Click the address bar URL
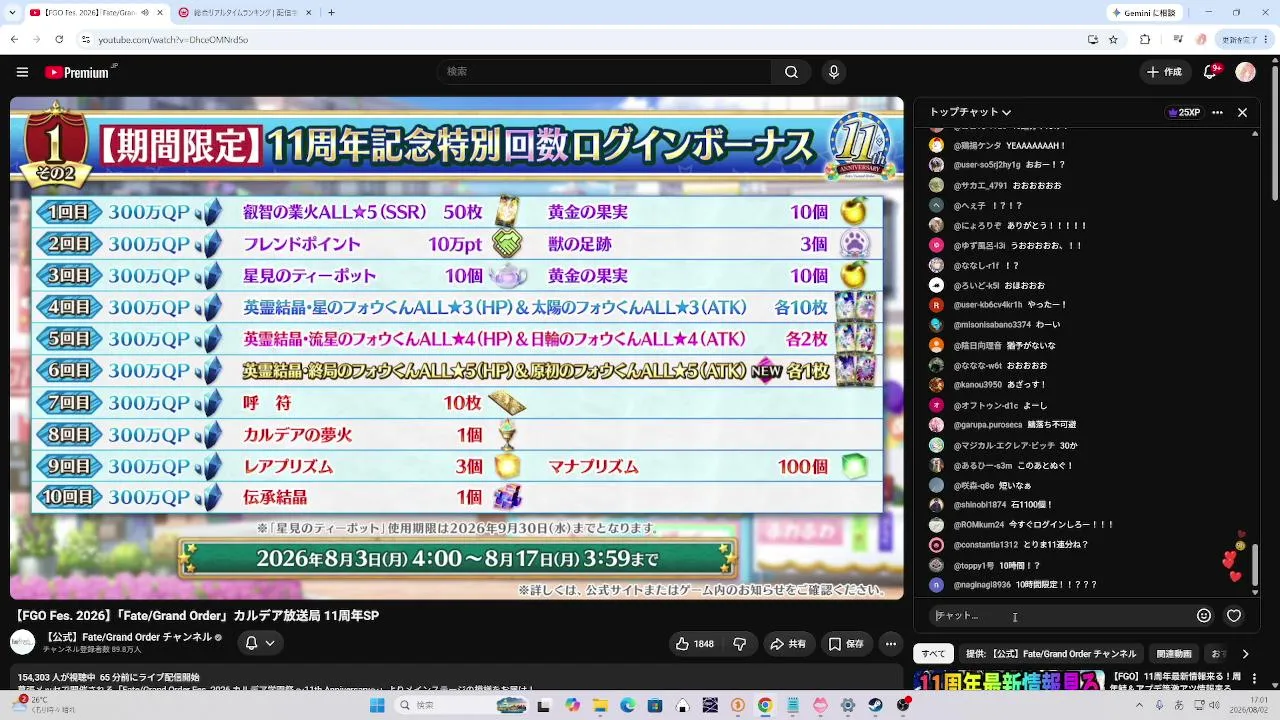Image resolution: width=1280 pixels, height=720 pixels. click(x=173, y=40)
